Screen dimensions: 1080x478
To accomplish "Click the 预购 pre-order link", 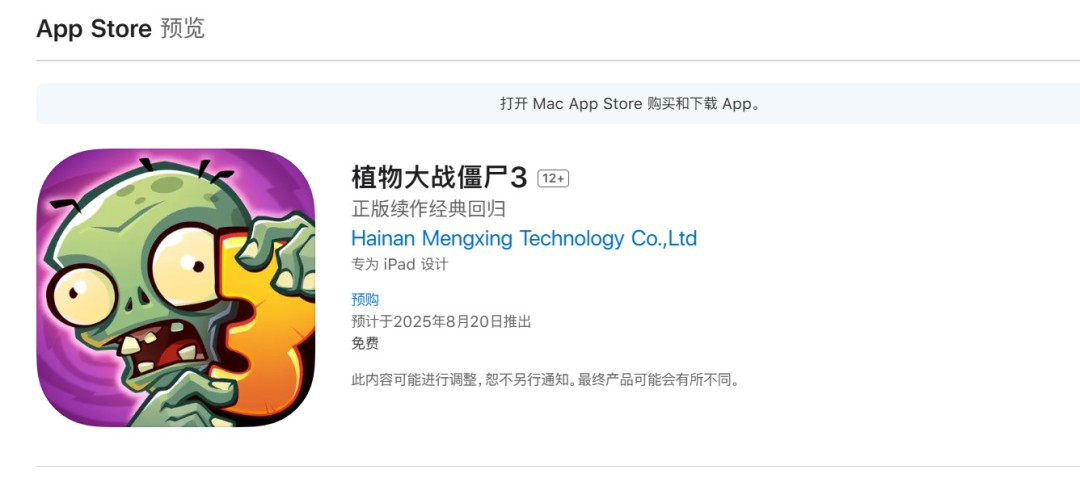I will pos(365,299).
